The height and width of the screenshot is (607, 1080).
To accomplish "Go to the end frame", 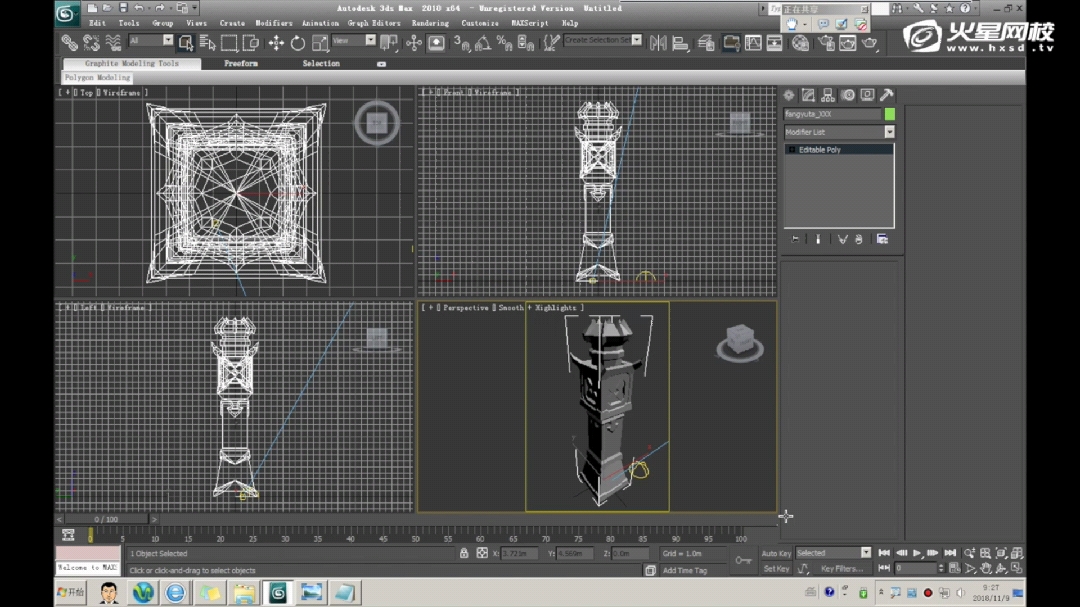I will pos(951,553).
